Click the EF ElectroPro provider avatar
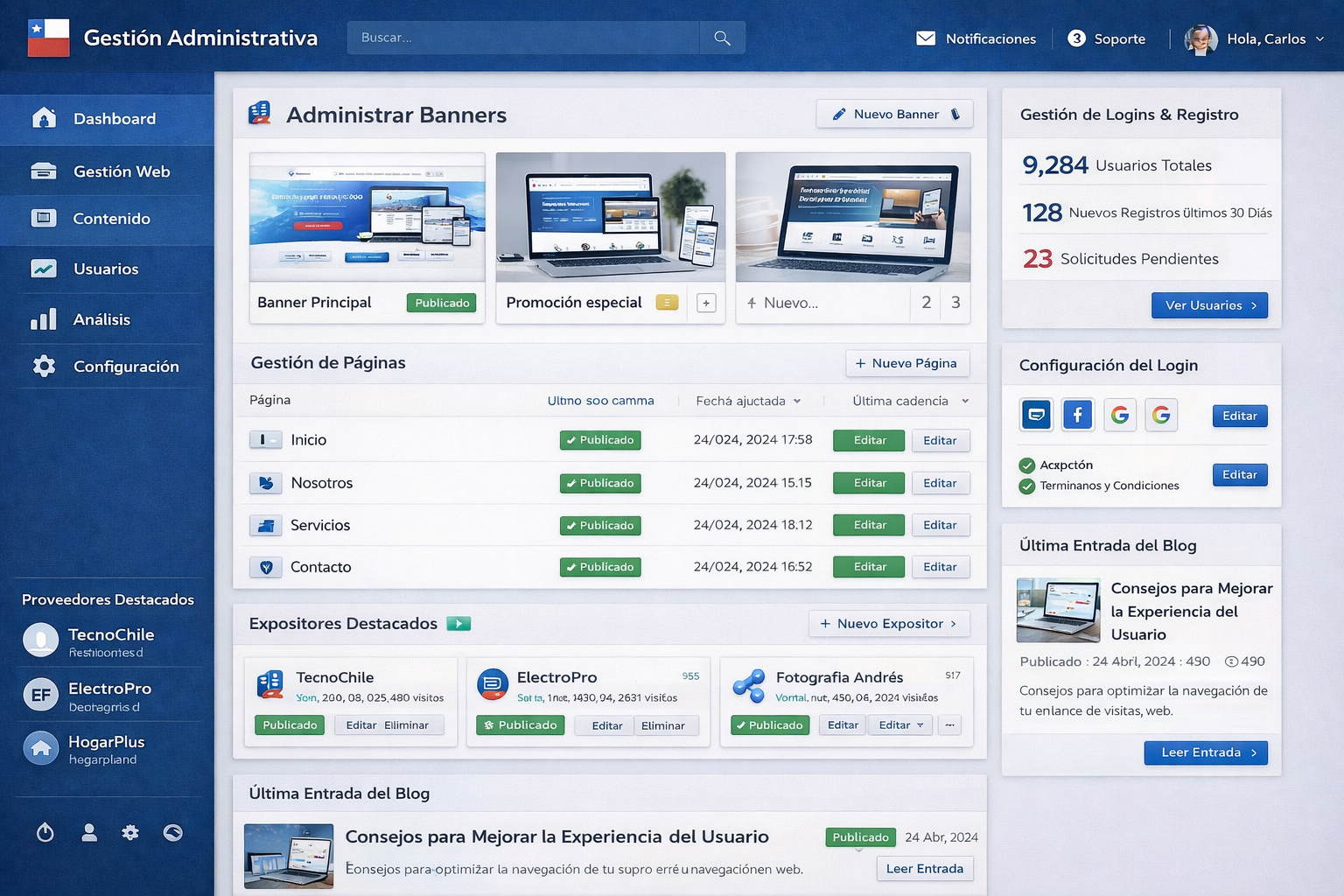The height and width of the screenshot is (896, 1344). point(40,696)
